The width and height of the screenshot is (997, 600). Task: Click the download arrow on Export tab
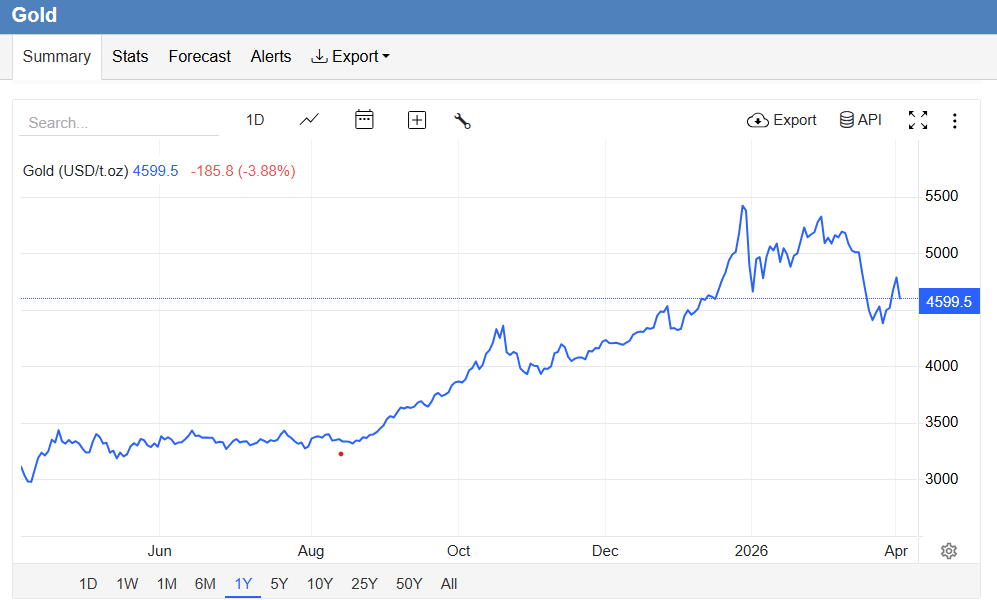pos(318,57)
